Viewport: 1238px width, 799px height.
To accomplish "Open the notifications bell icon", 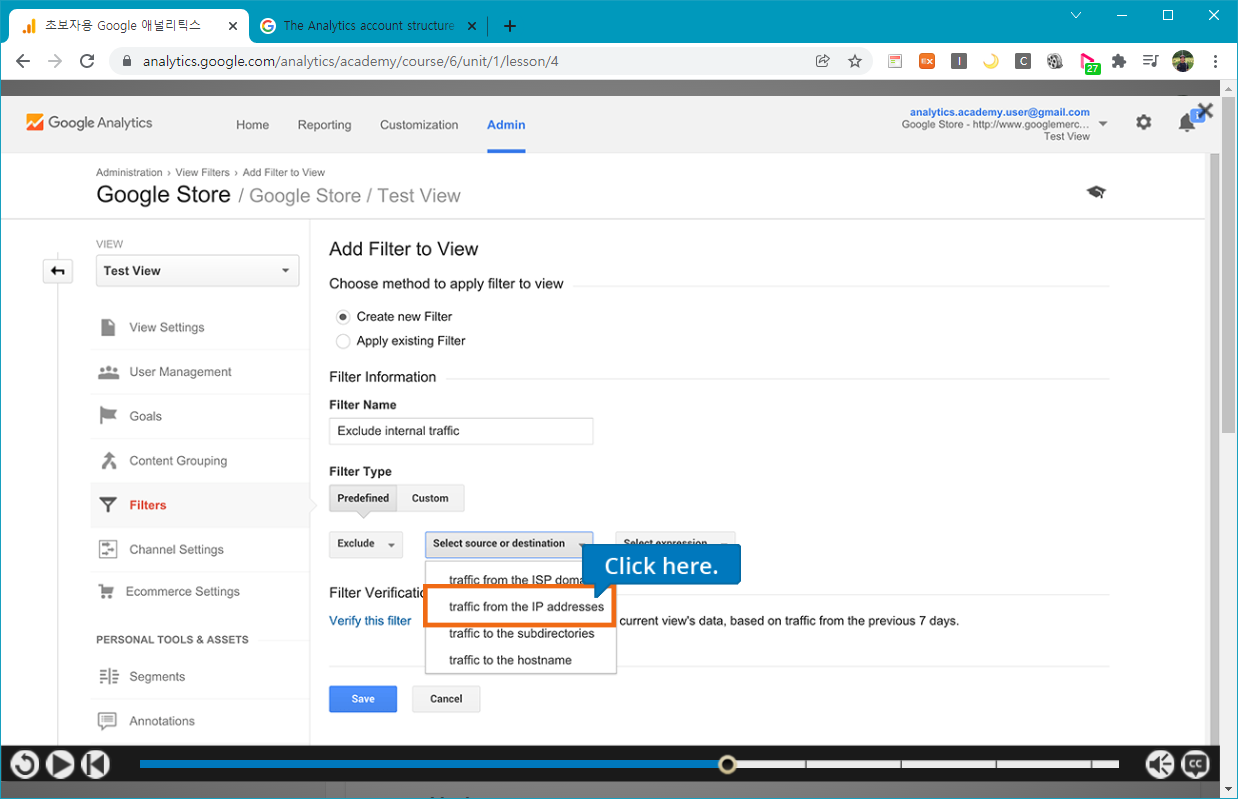I will 1186,123.
